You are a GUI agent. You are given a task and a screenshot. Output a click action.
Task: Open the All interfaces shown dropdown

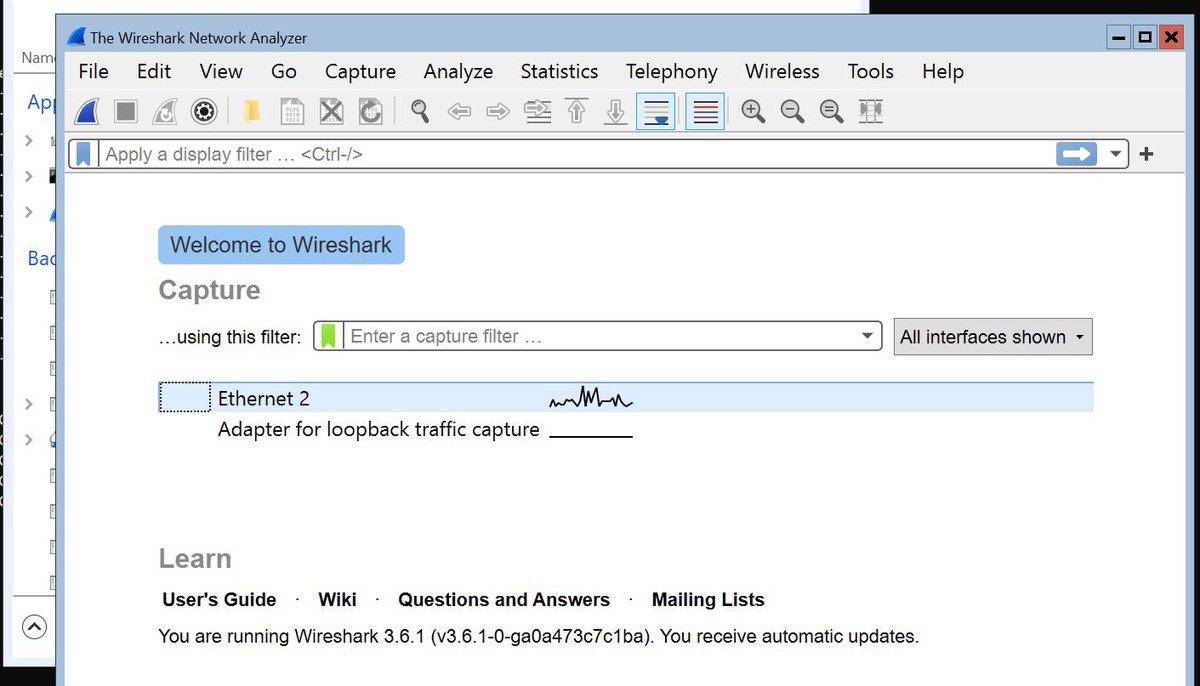coord(992,337)
